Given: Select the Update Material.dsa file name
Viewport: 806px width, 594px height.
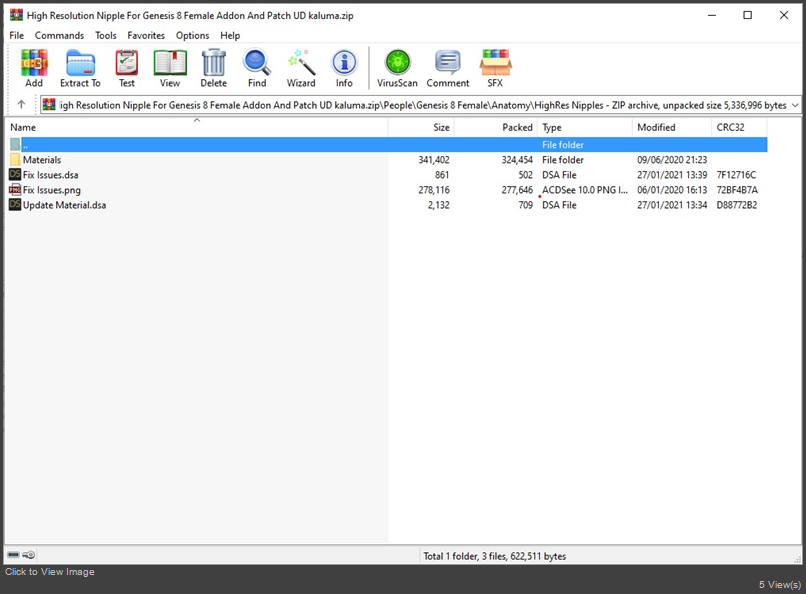Looking at the screenshot, I should [64, 205].
